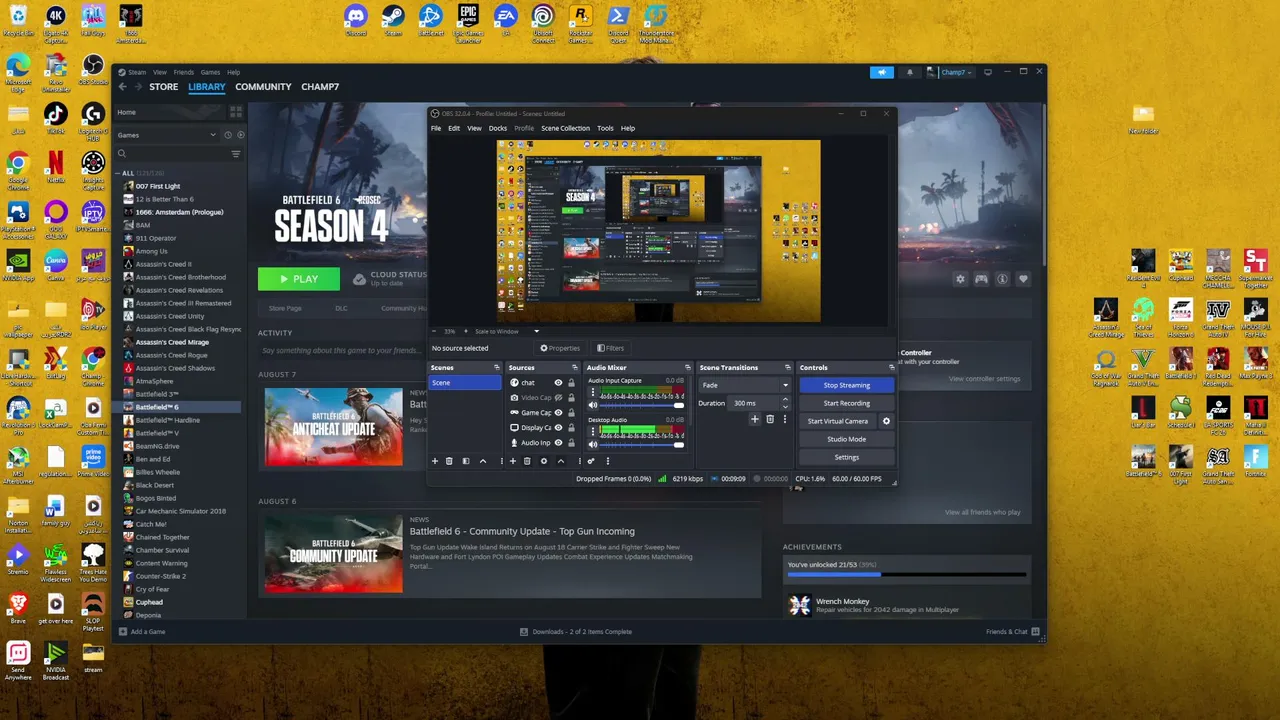
Task: Show recent games clock filter in Steam
Action: click(228, 135)
